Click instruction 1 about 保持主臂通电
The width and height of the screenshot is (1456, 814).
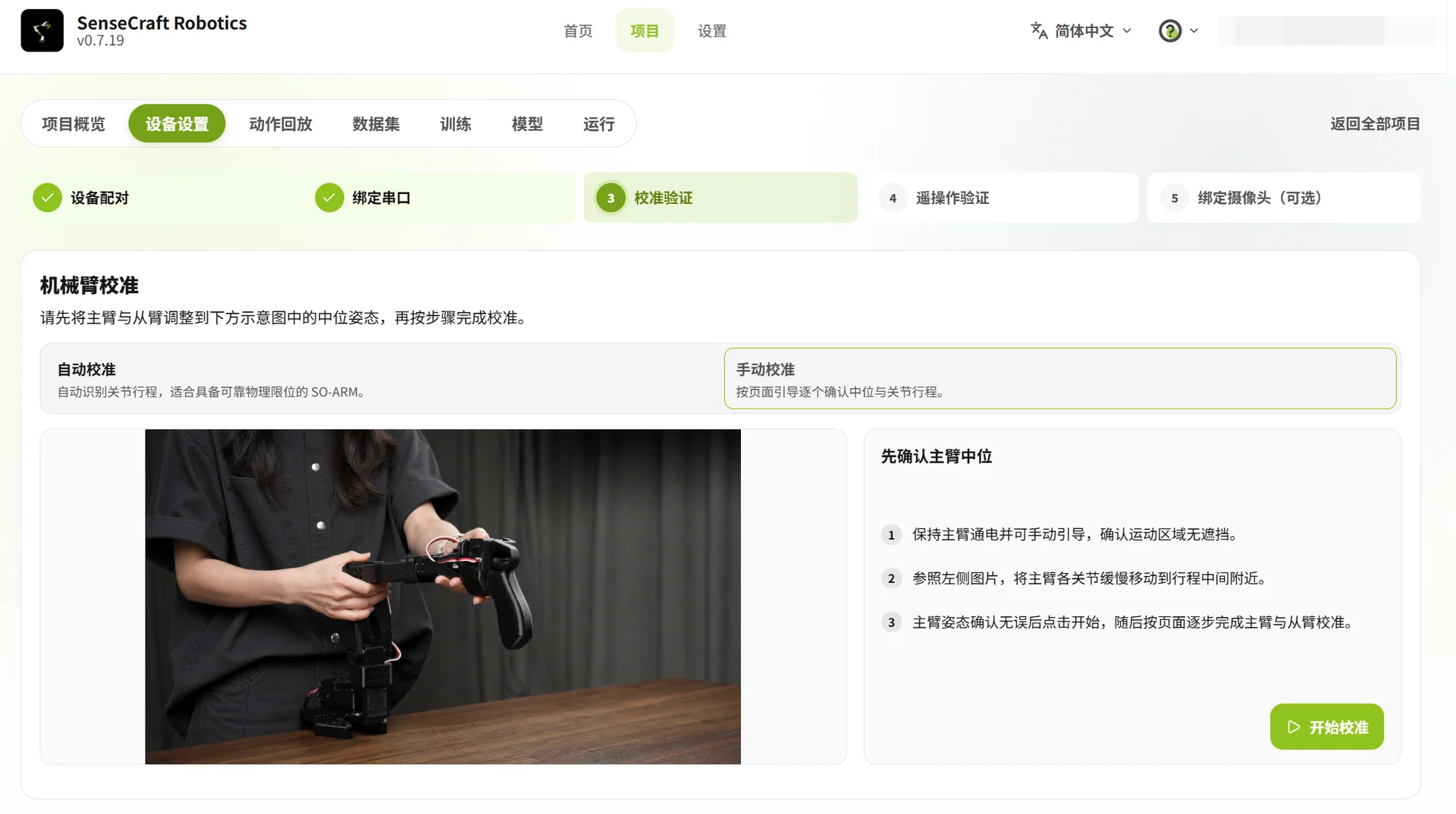1077,535
